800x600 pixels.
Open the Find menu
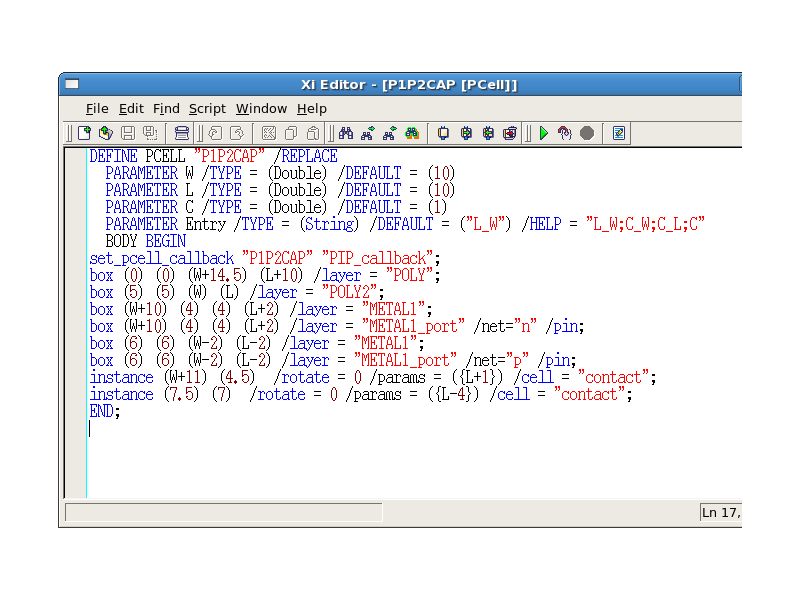[166, 108]
